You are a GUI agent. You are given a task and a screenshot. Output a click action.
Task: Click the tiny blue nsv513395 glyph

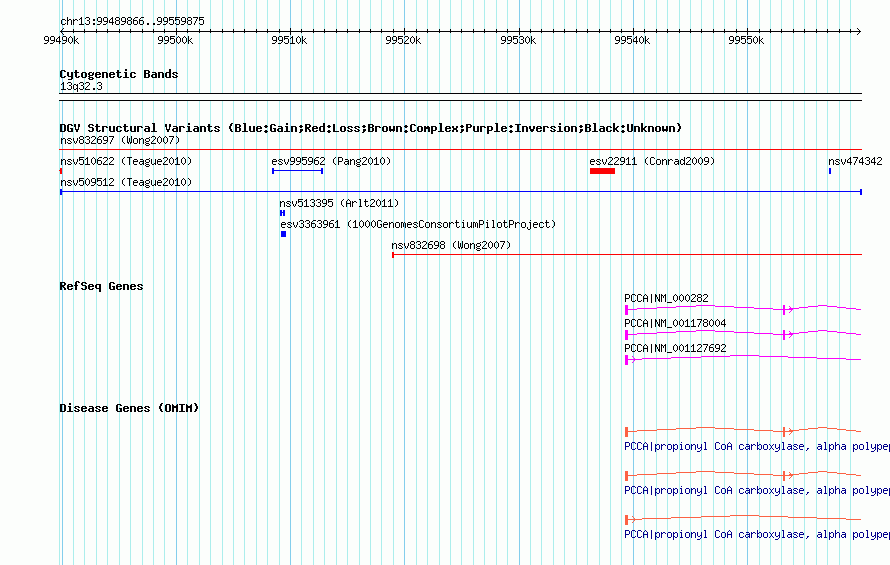pos(282,213)
